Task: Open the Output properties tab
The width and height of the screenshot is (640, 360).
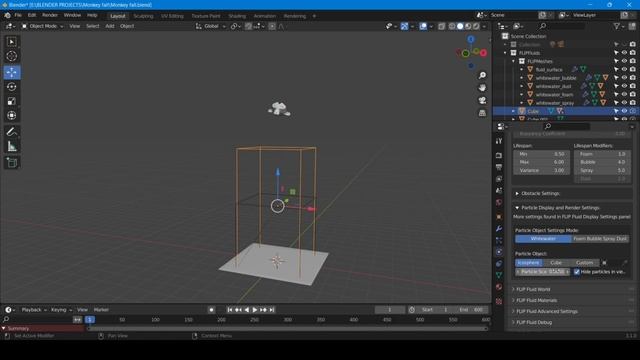Action: pyautogui.click(x=499, y=167)
